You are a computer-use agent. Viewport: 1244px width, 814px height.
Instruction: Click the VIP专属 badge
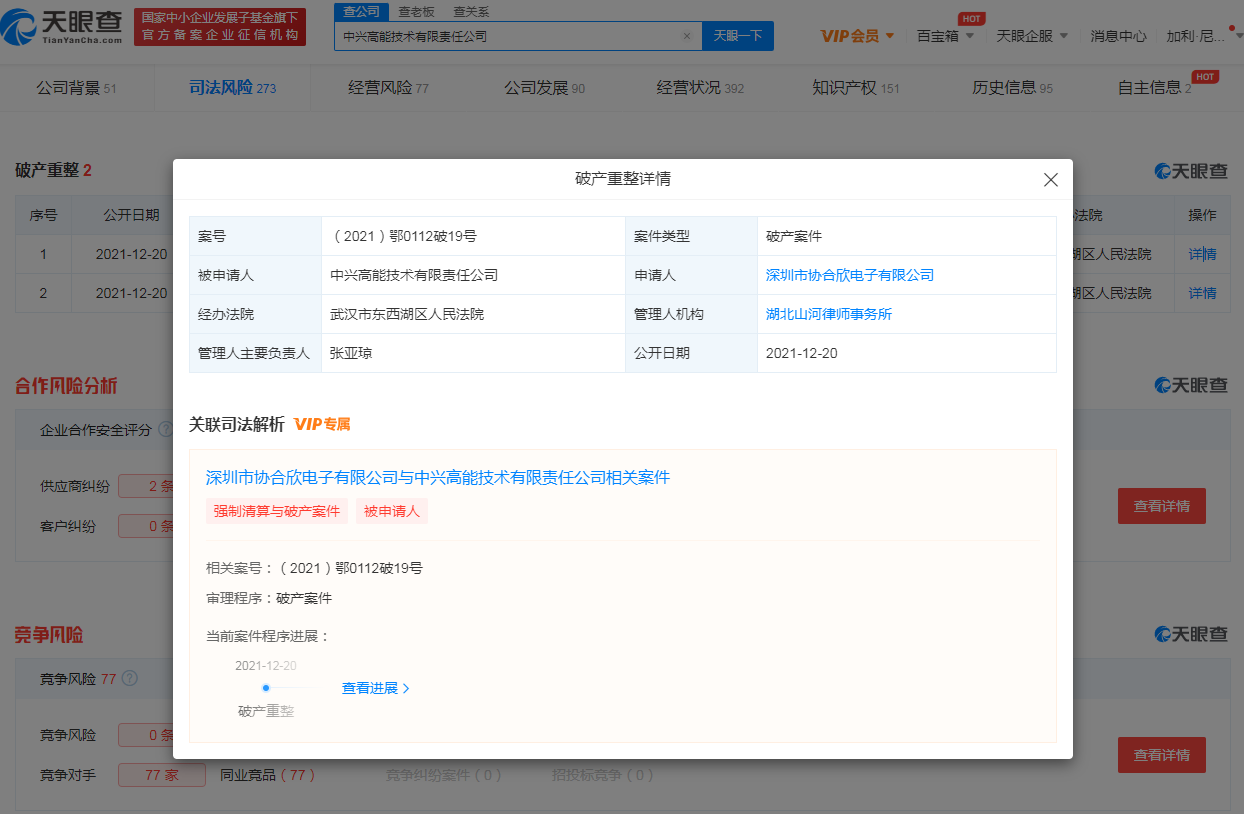click(322, 424)
